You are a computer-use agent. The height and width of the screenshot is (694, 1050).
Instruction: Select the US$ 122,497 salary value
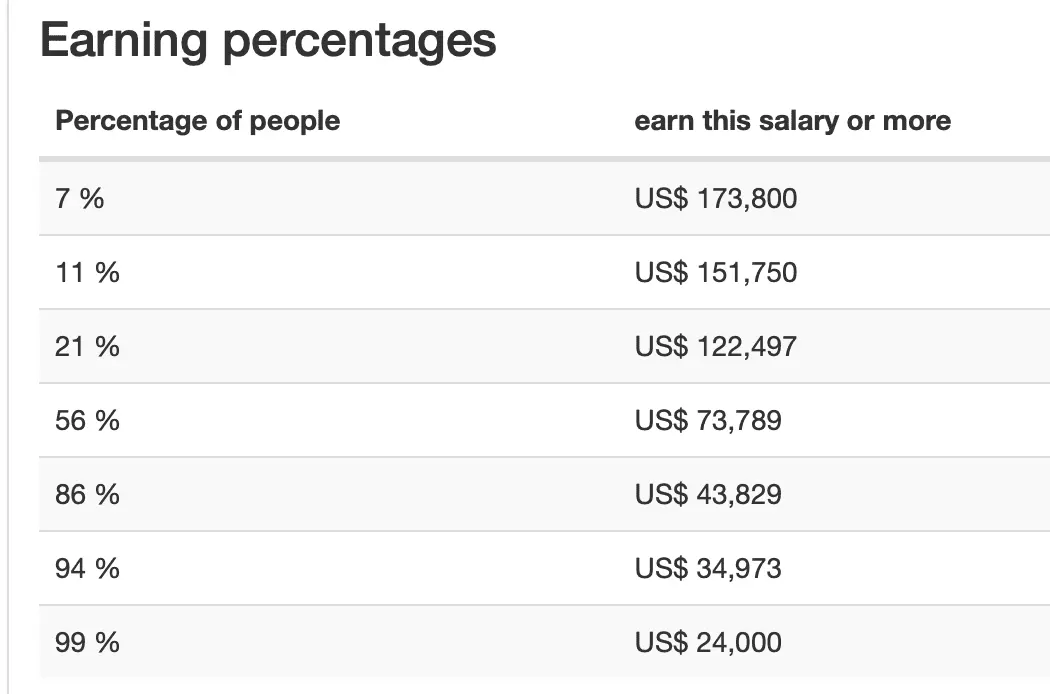click(x=716, y=346)
